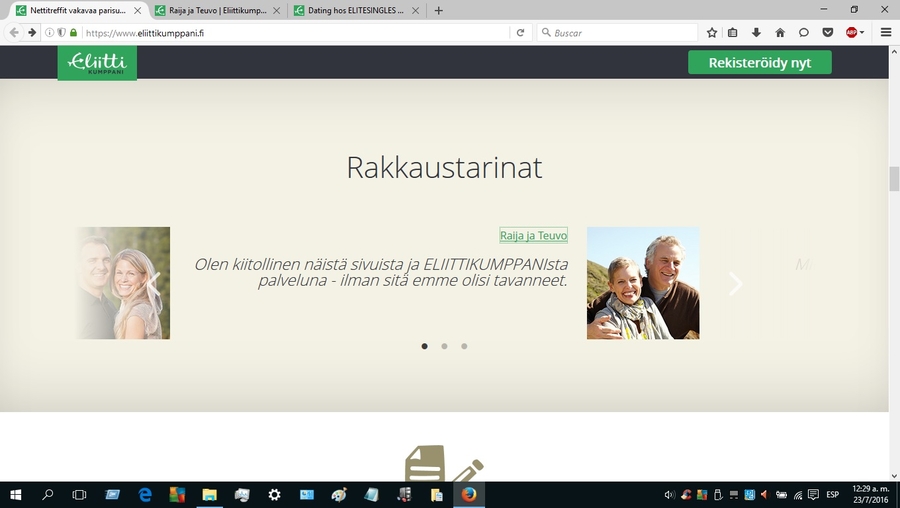Click the Rakkaustarinat heading

pos(444,168)
